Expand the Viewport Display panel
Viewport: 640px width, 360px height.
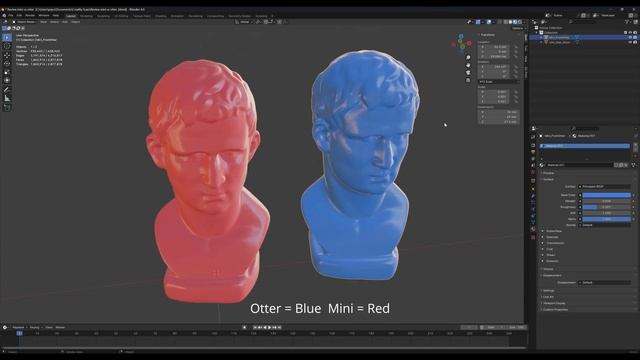554,303
